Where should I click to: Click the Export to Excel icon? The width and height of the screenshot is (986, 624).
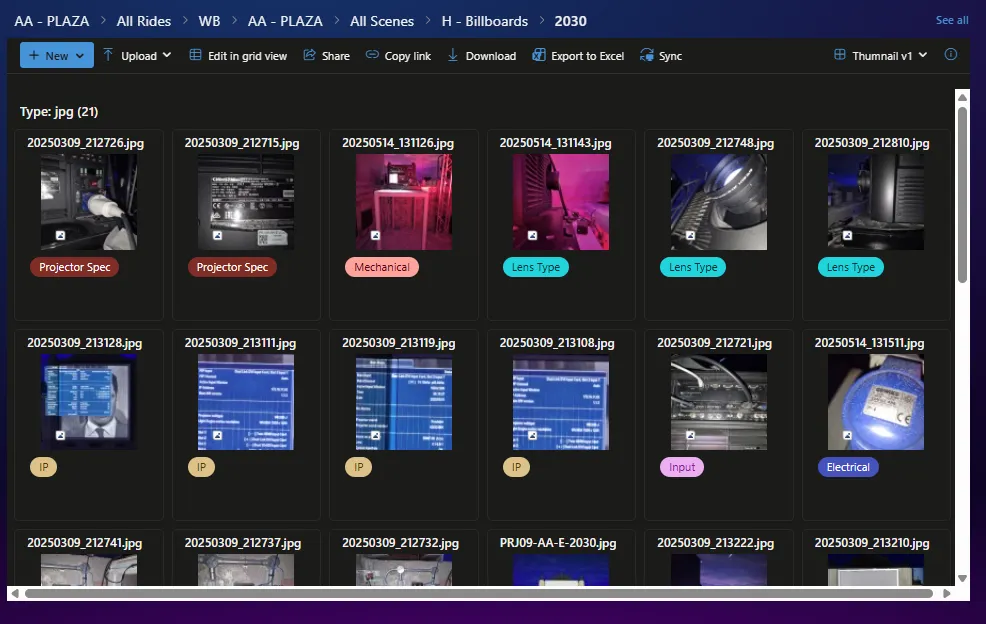539,56
